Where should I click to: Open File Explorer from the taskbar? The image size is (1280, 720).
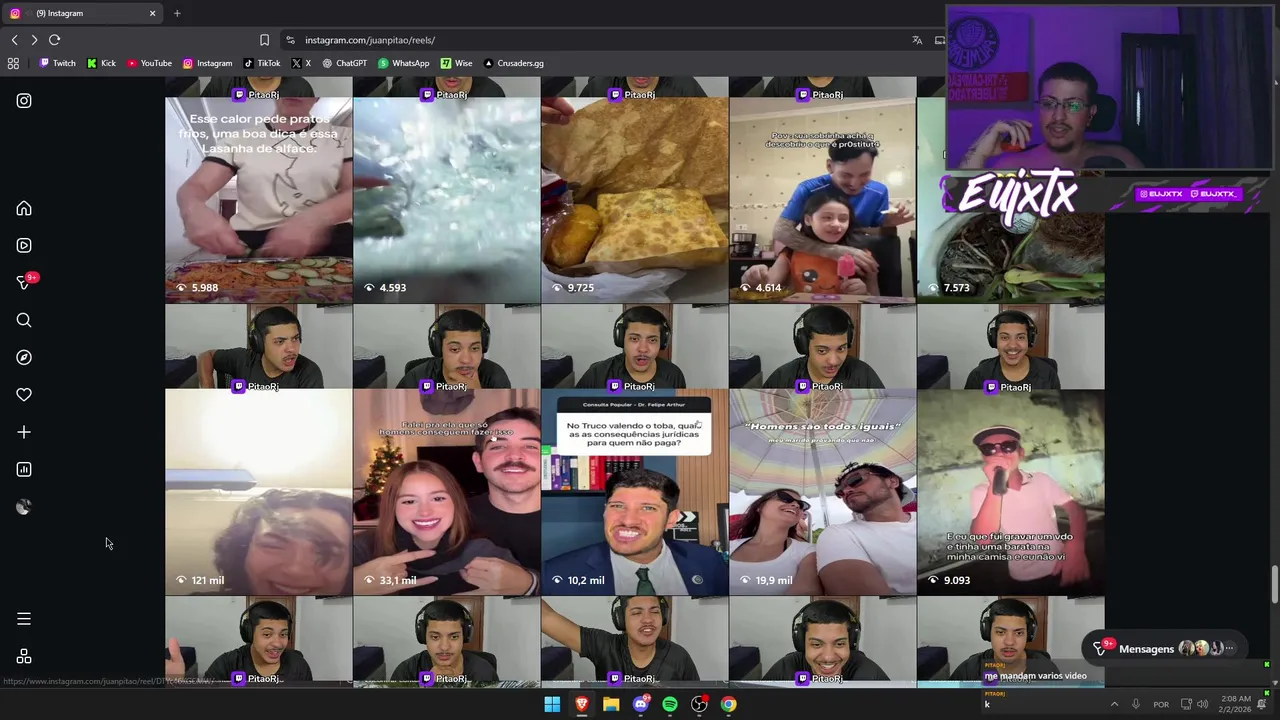(611, 704)
